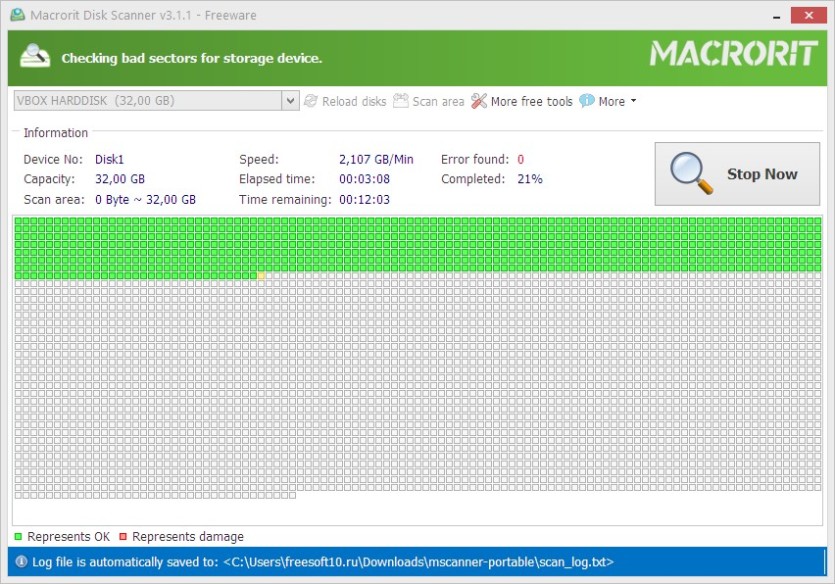Click the Stop Now button

point(737,174)
